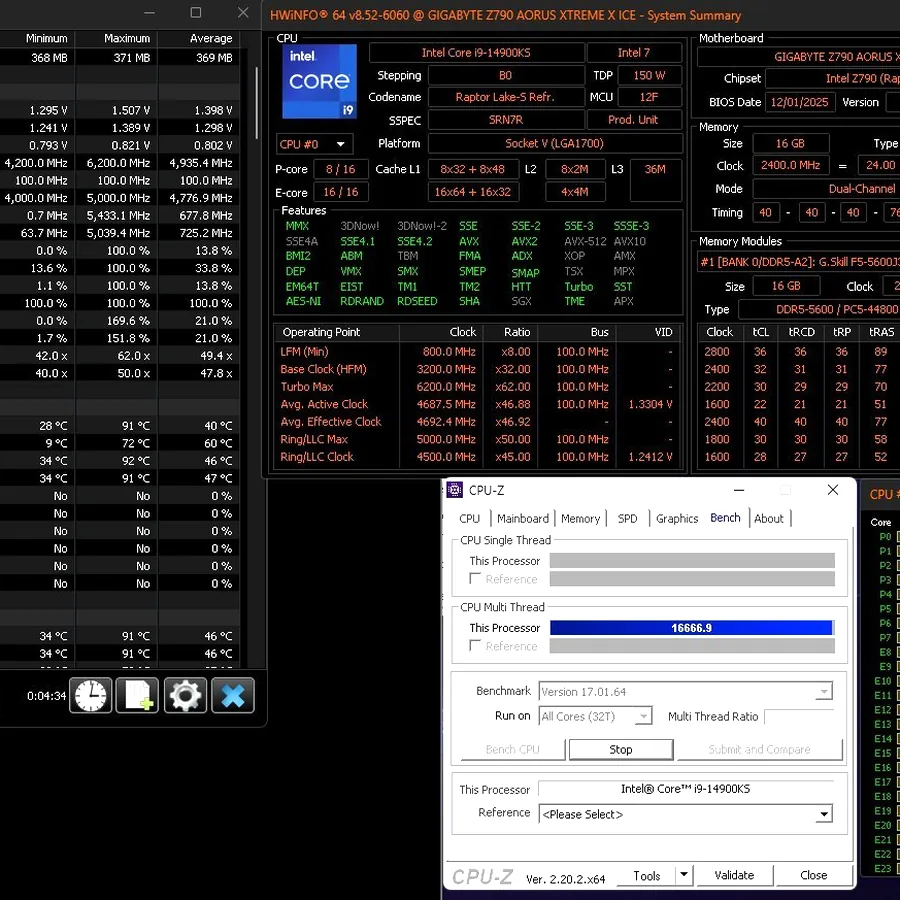The height and width of the screenshot is (900, 900).
Task: Click the clock timer icon in sensors toolbar
Action: [91, 695]
